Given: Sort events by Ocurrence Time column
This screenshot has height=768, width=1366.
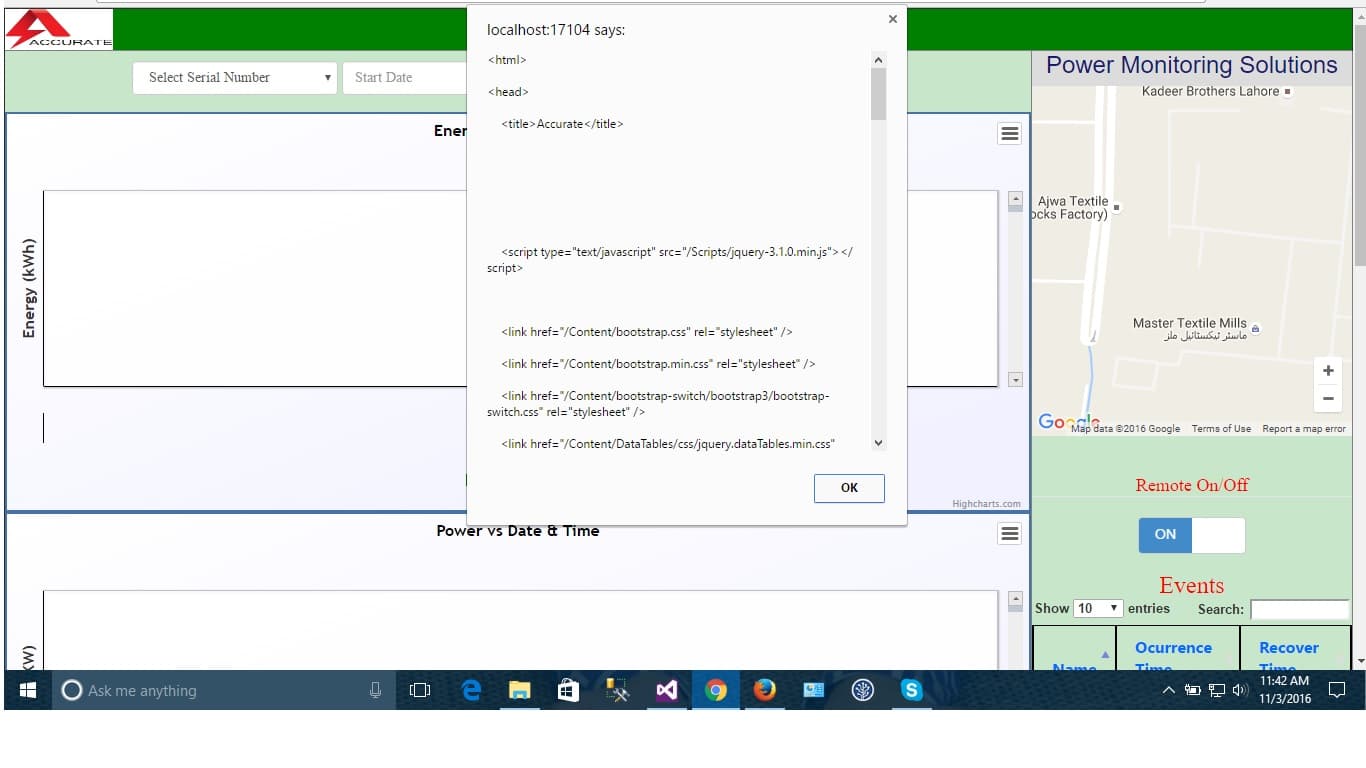Looking at the screenshot, I should [x=1177, y=650].
